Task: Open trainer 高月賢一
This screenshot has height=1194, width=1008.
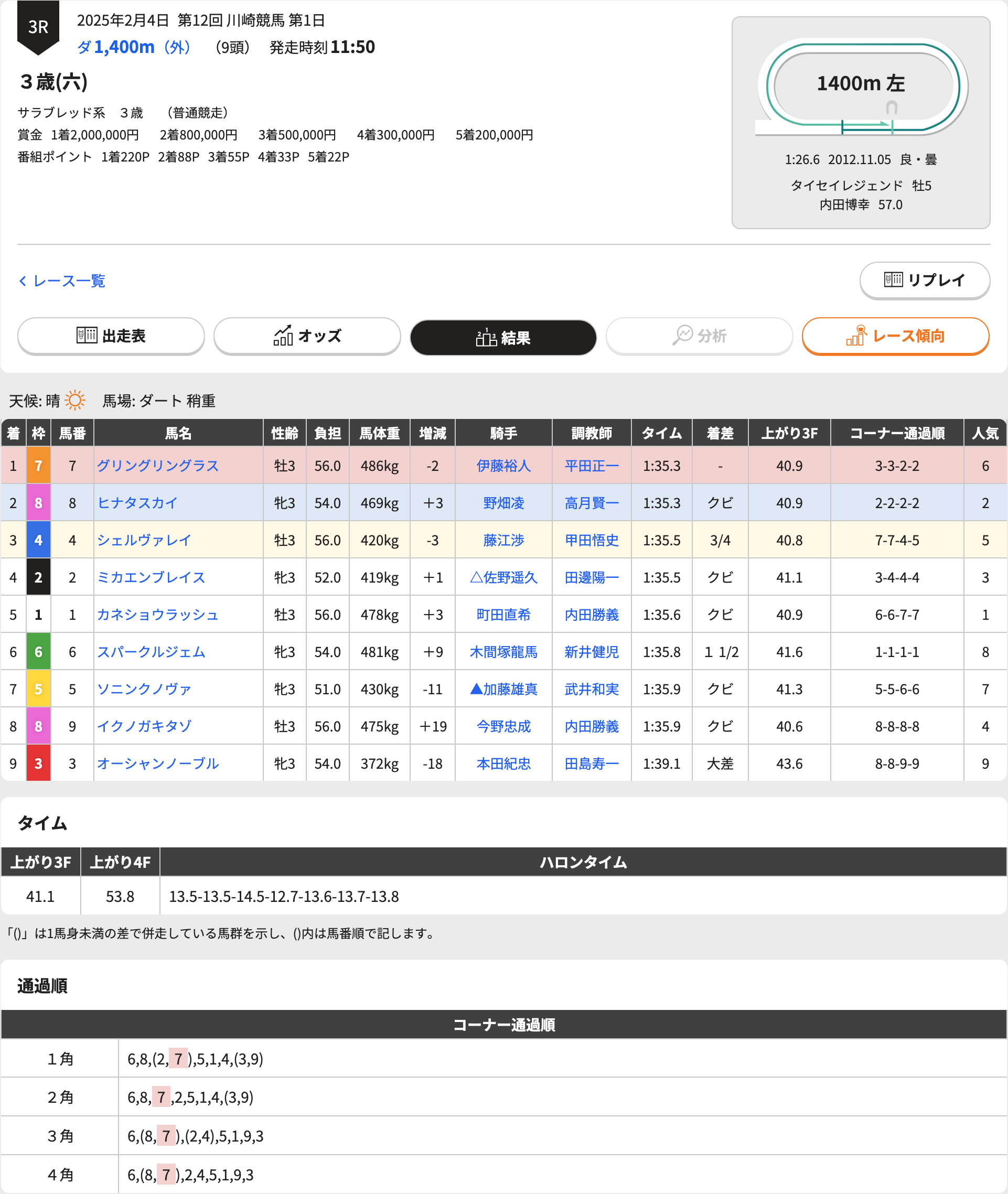Action: [592, 503]
